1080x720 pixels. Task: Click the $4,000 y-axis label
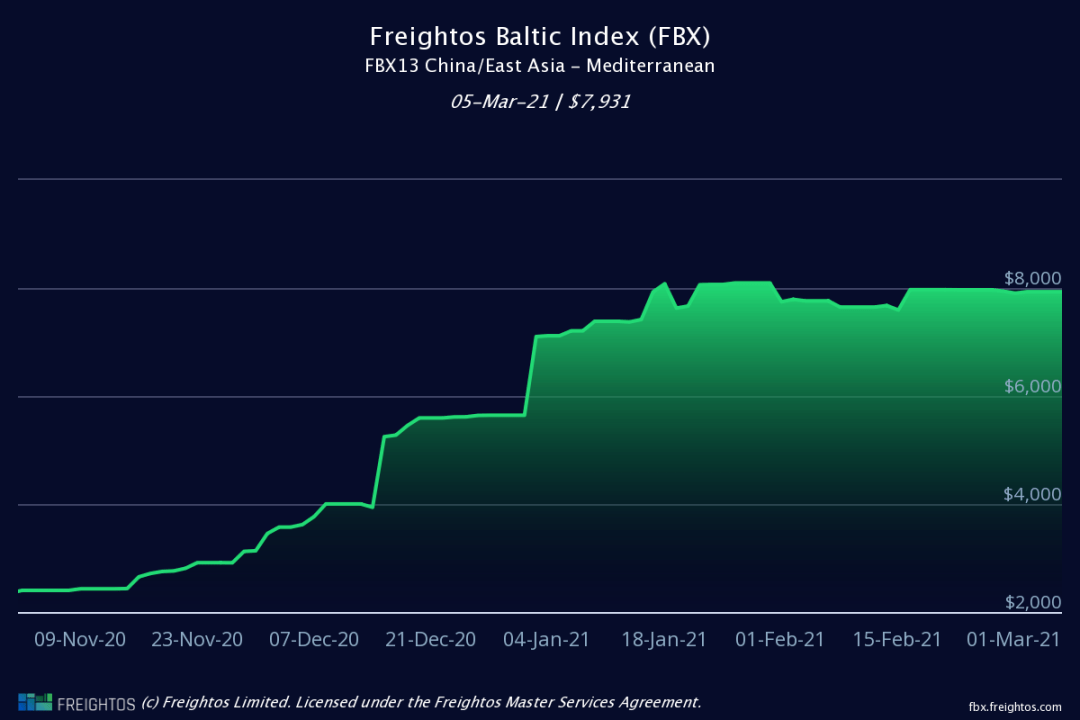[x=1032, y=495]
